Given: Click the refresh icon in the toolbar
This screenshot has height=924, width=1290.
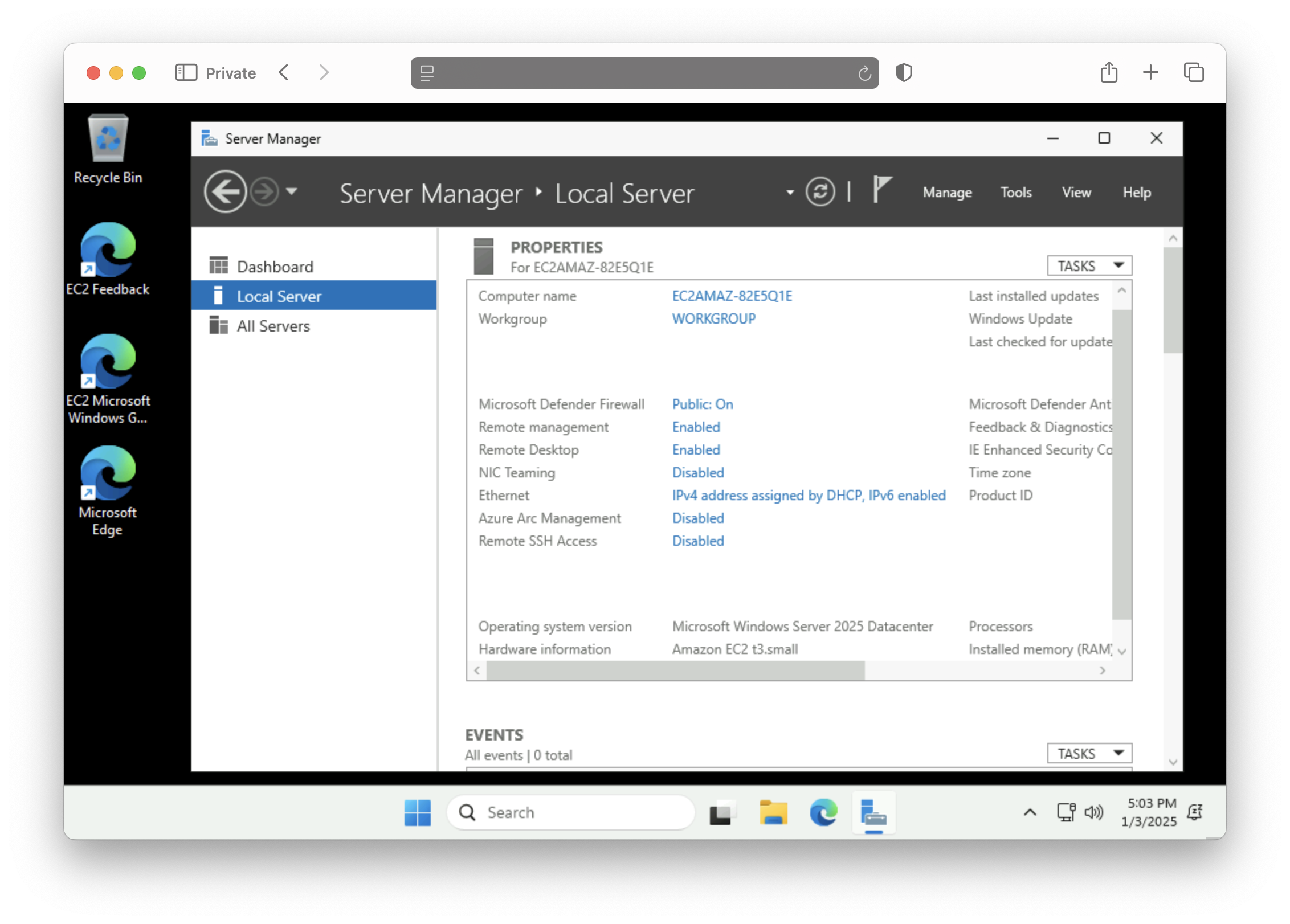Looking at the screenshot, I should point(820,192).
